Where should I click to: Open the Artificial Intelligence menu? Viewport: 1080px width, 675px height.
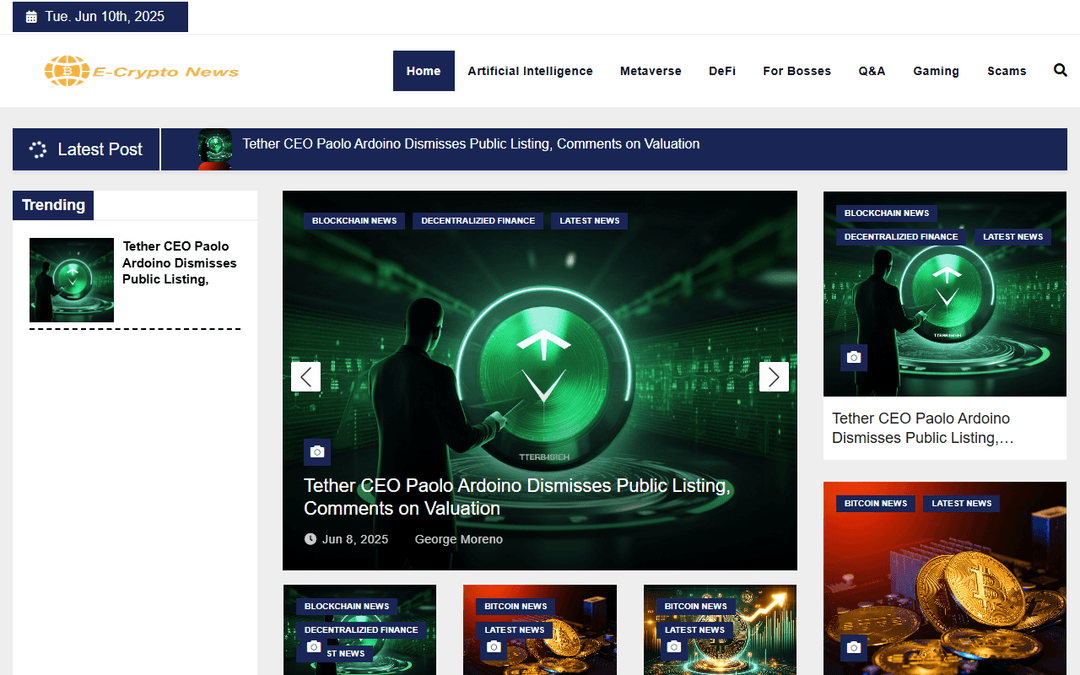pyautogui.click(x=530, y=71)
